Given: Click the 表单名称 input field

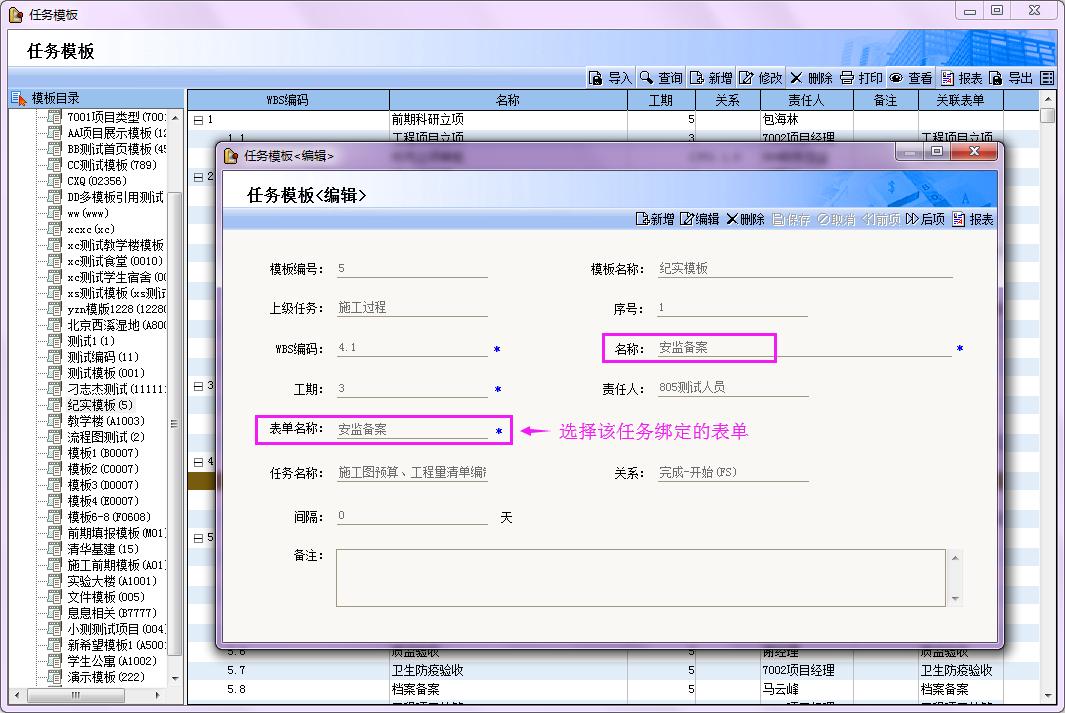Looking at the screenshot, I should click(412, 430).
